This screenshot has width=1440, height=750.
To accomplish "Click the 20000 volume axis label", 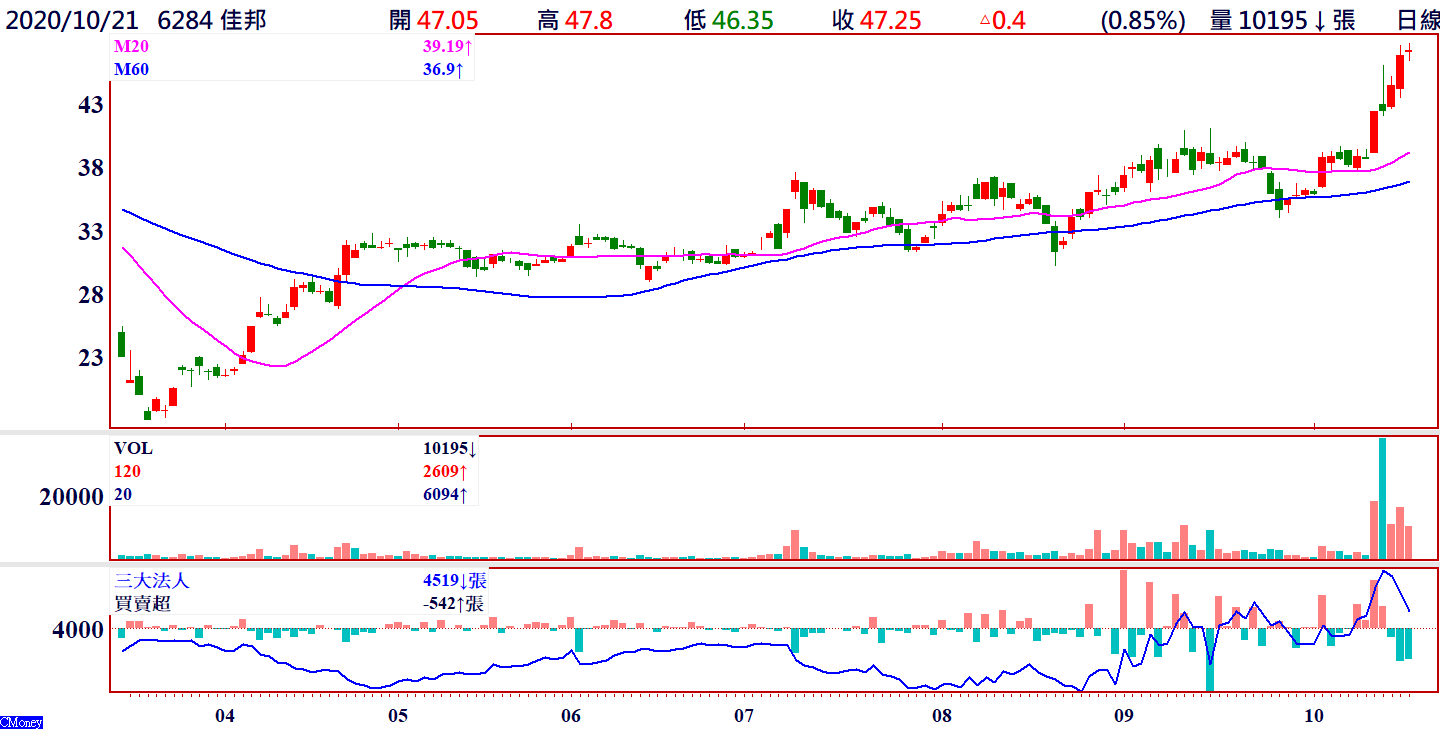I will (x=71, y=497).
